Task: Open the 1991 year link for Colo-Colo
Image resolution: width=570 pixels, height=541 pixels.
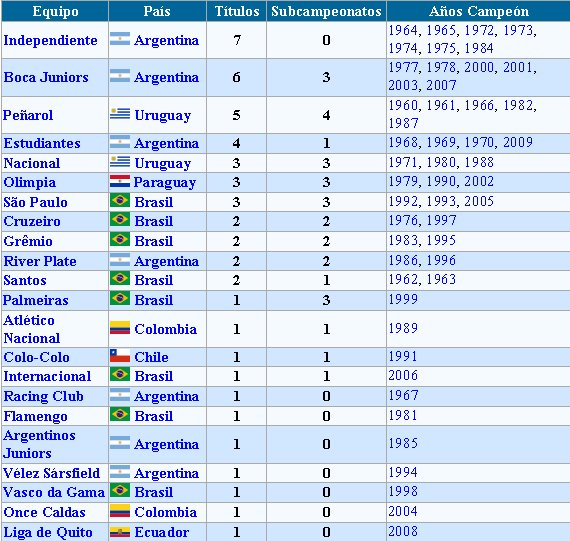Action: 403,356
